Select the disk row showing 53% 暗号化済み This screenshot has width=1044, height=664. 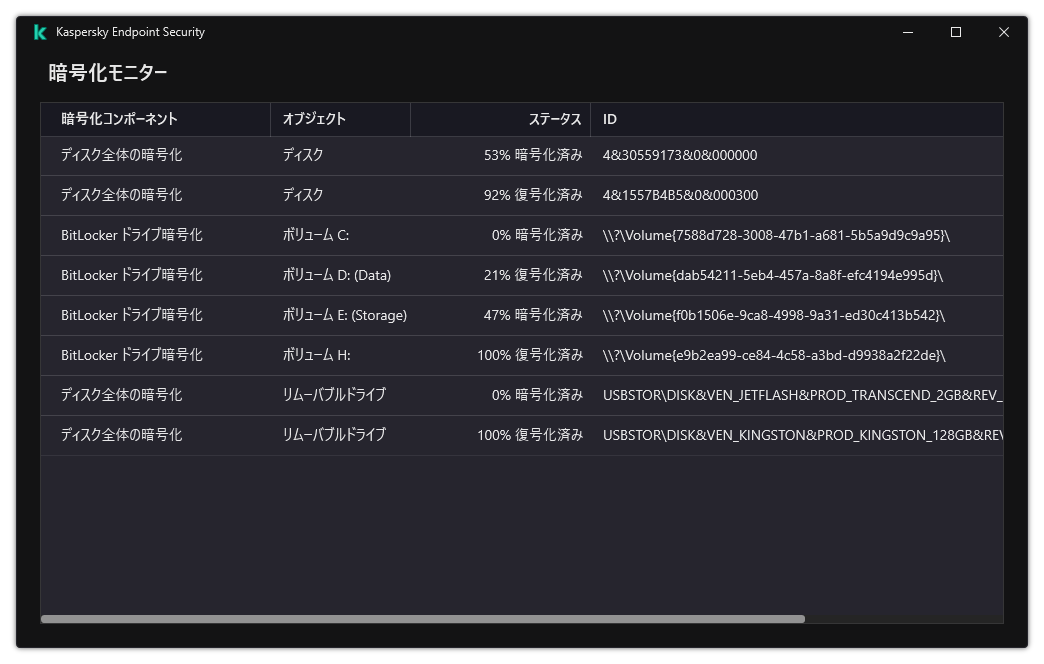point(300,155)
